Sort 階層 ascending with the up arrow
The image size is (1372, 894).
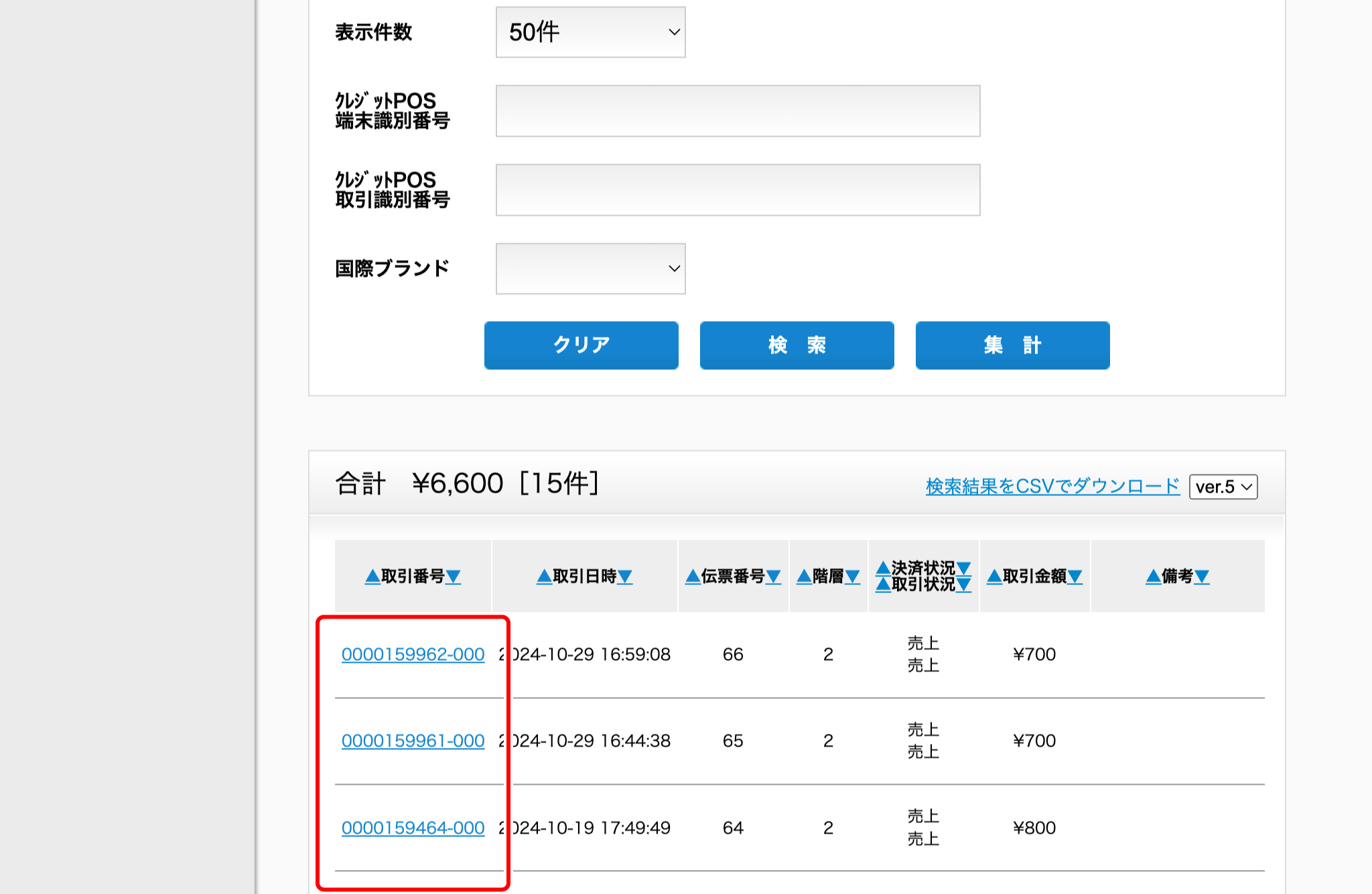click(x=804, y=576)
